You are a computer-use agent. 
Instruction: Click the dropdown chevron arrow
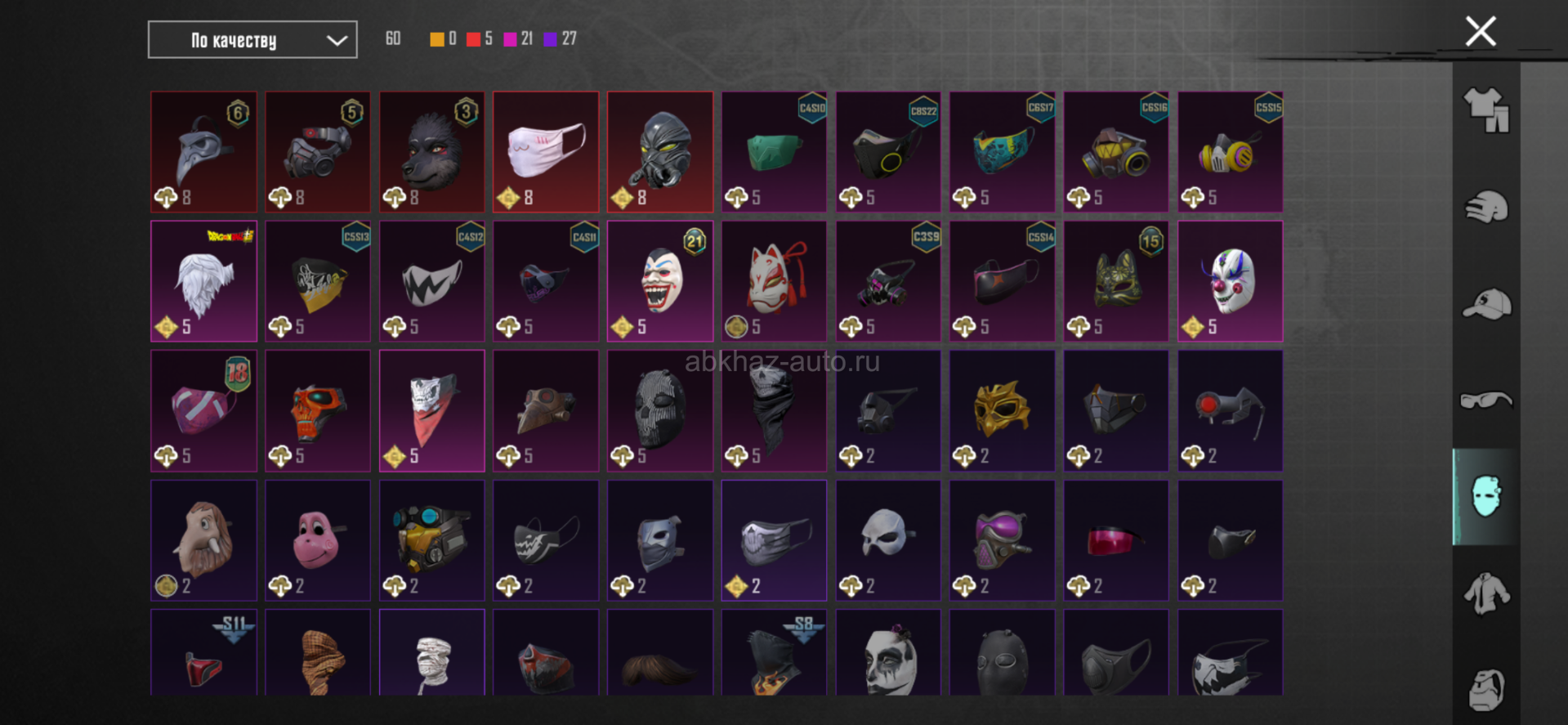[337, 40]
